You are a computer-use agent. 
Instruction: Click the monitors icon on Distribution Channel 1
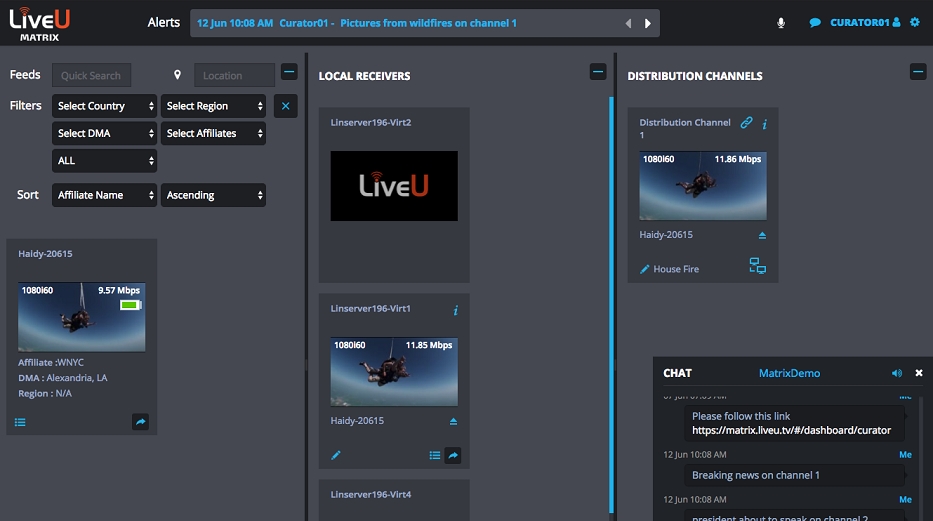(757, 265)
